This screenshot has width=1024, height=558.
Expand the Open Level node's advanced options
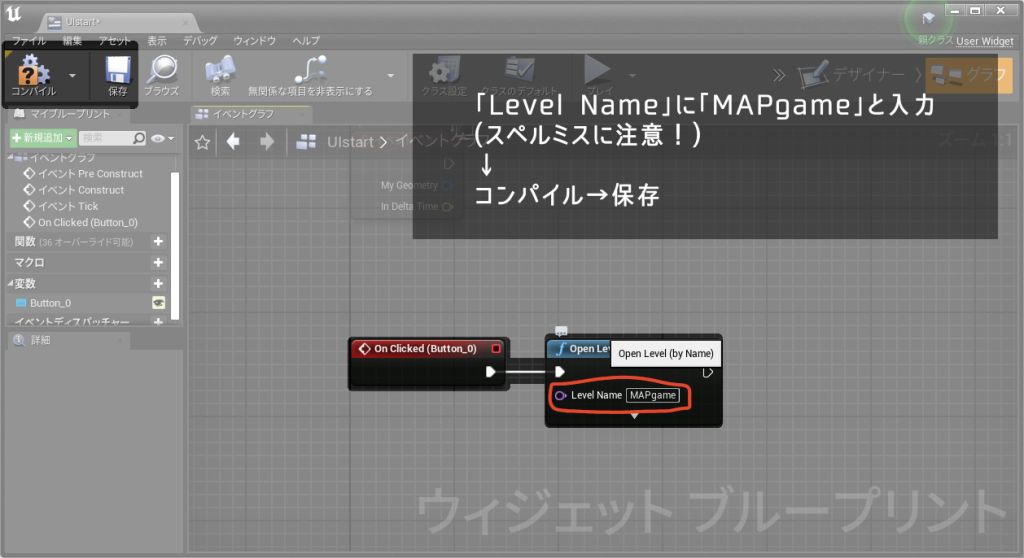coord(634,416)
